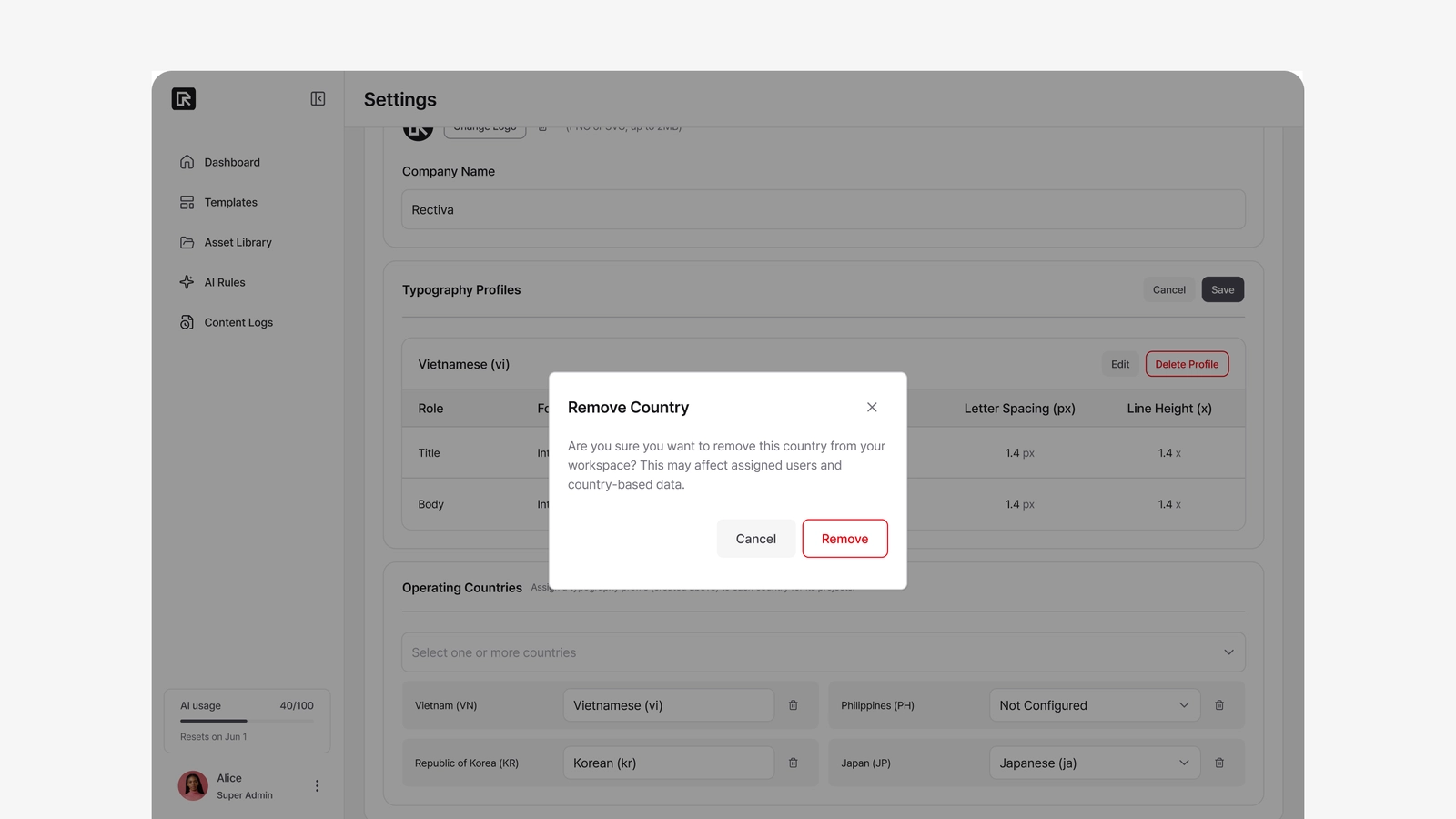The height and width of the screenshot is (819, 1456).
Task: Click the Operating Countries heading
Action: click(x=462, y=588)
